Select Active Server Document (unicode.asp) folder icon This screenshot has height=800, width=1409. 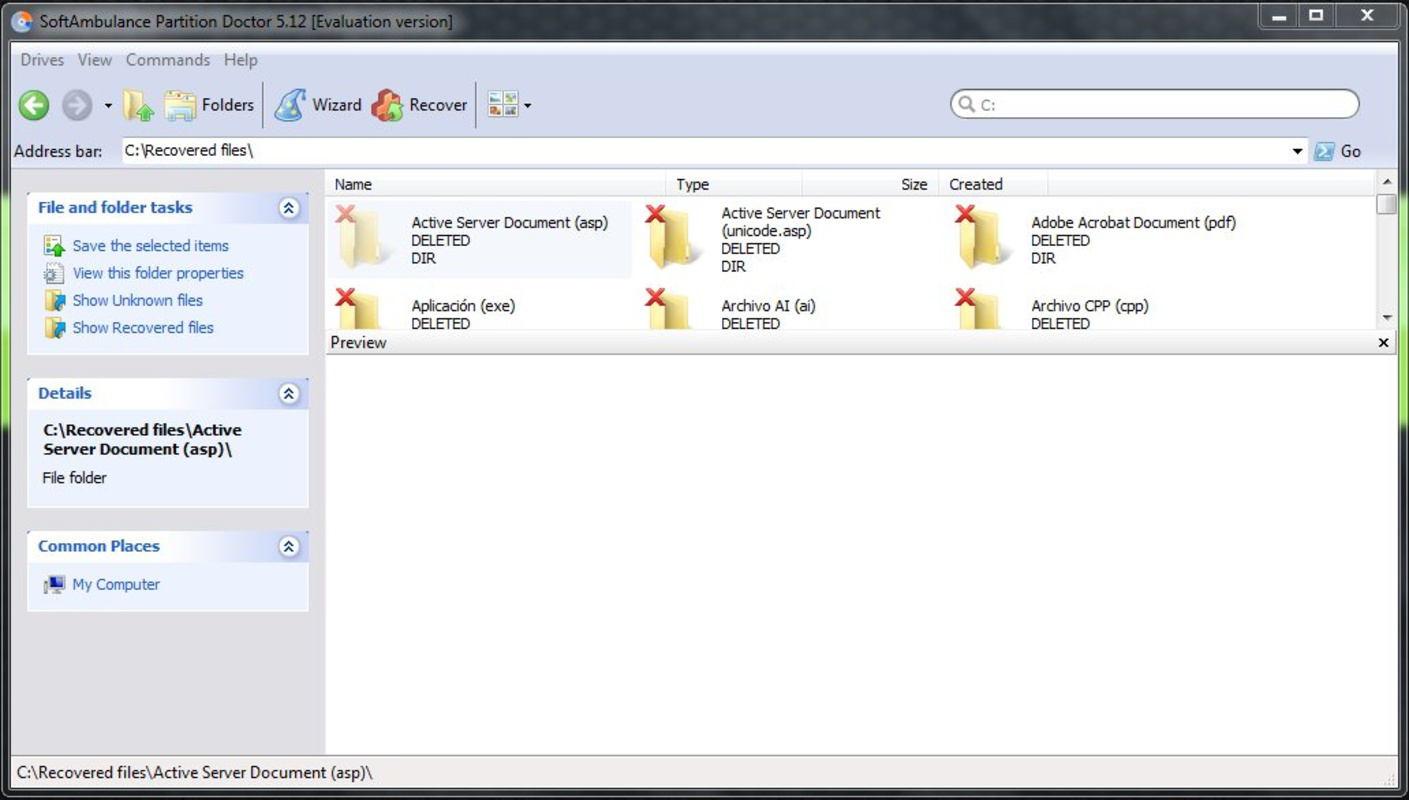672,239
